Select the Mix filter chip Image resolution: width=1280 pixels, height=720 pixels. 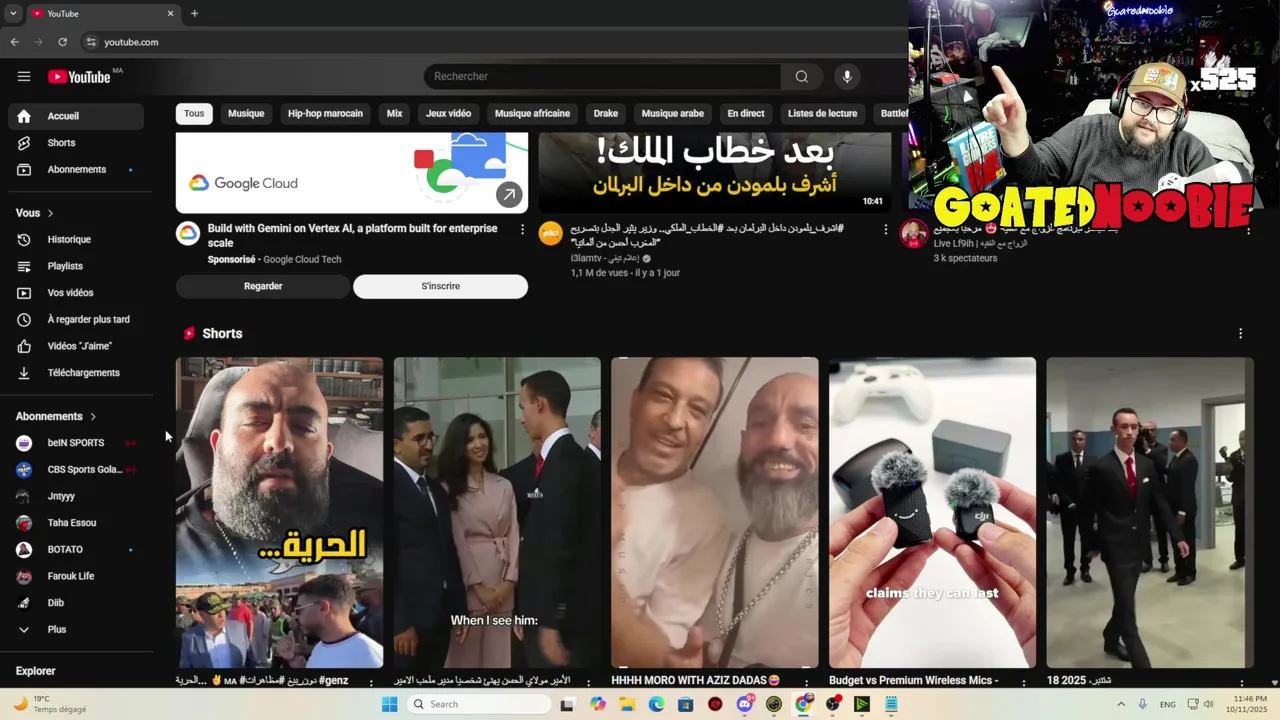coord(395,114)
